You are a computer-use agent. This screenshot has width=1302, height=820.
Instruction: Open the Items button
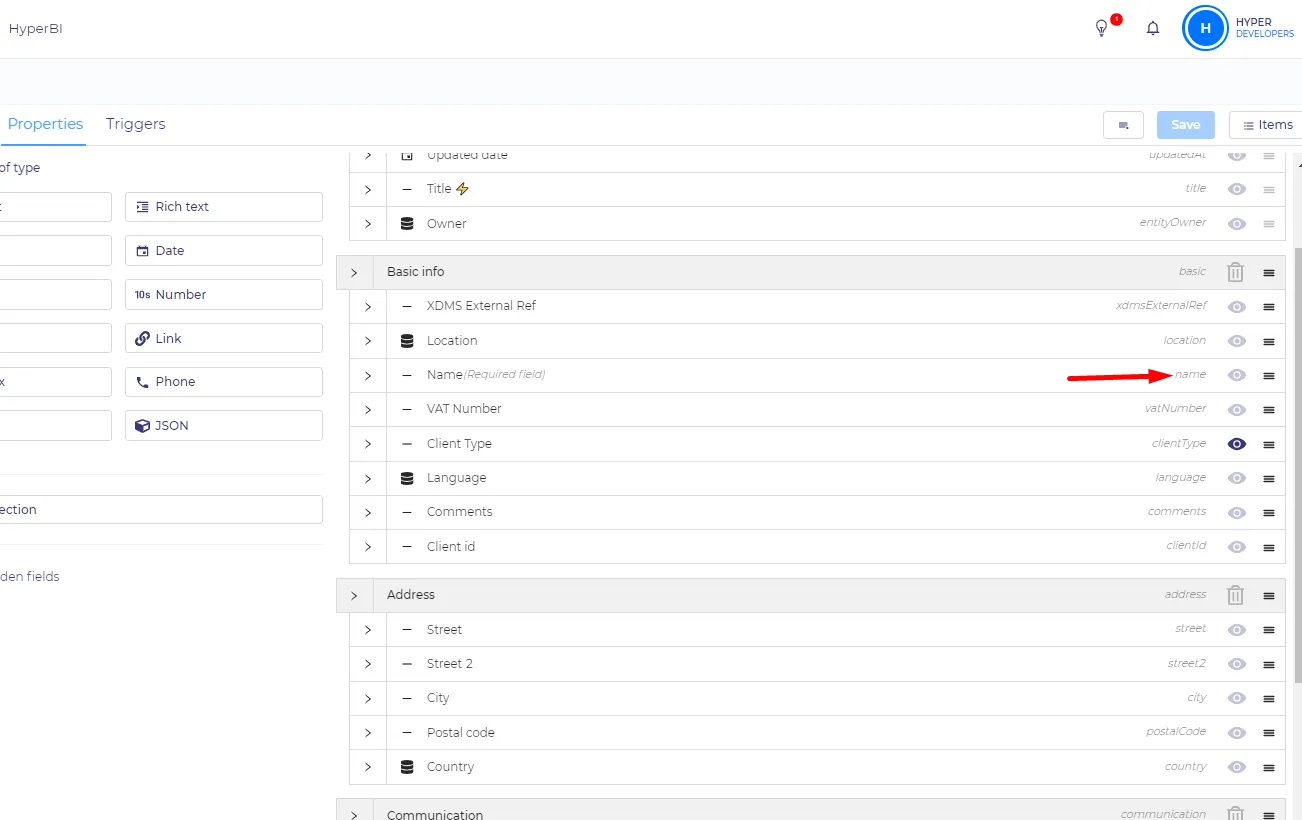click(x=1267, y=125)
